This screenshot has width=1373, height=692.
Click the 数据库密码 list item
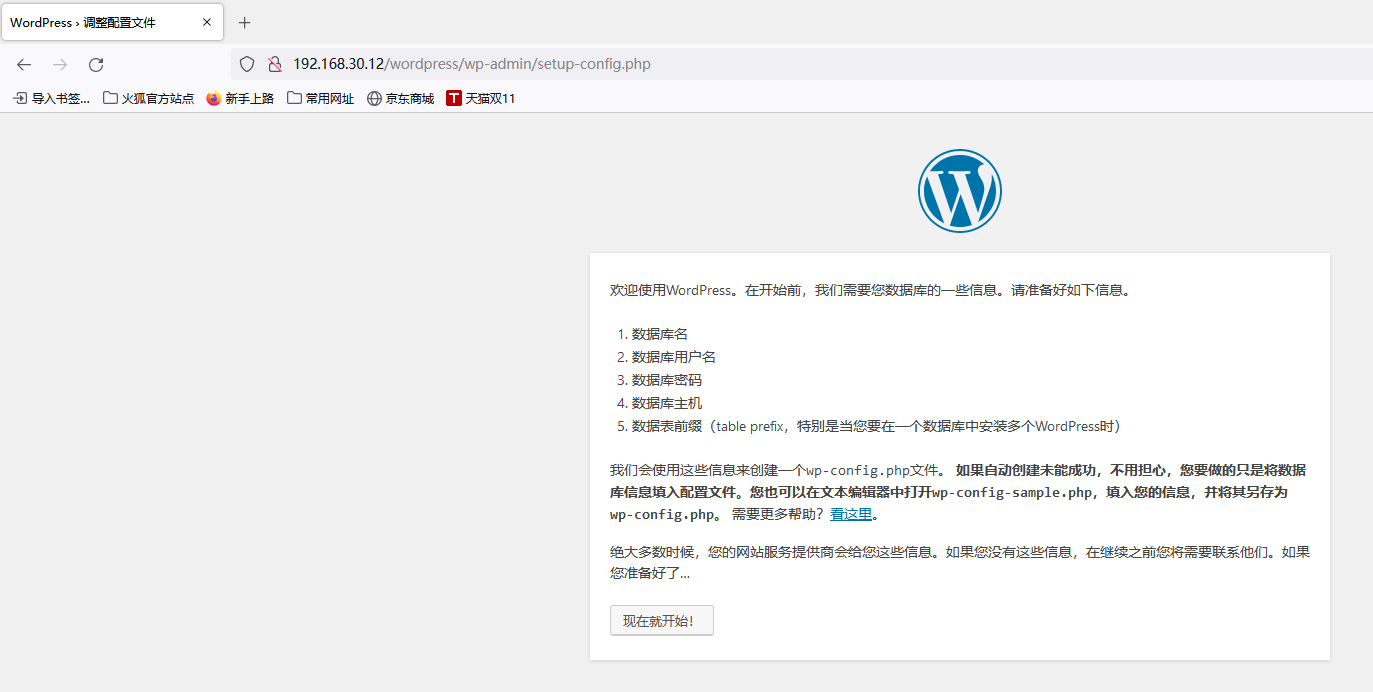[667, 380]
